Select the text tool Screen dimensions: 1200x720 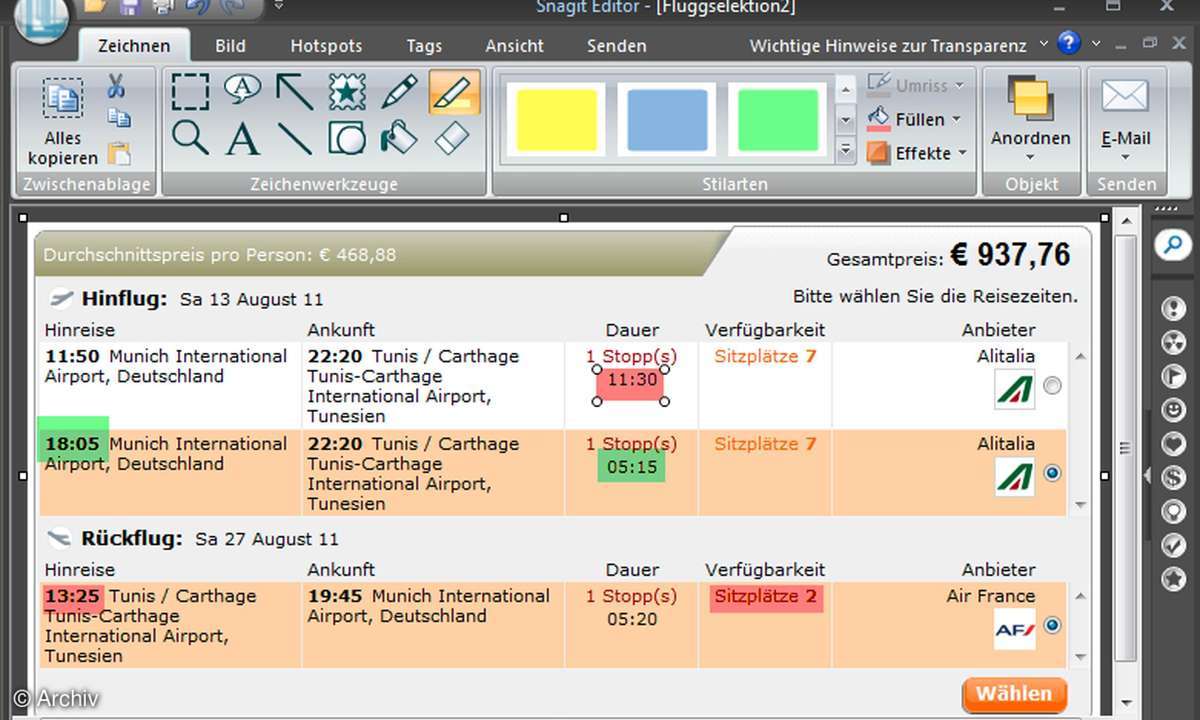coord(243,138)
